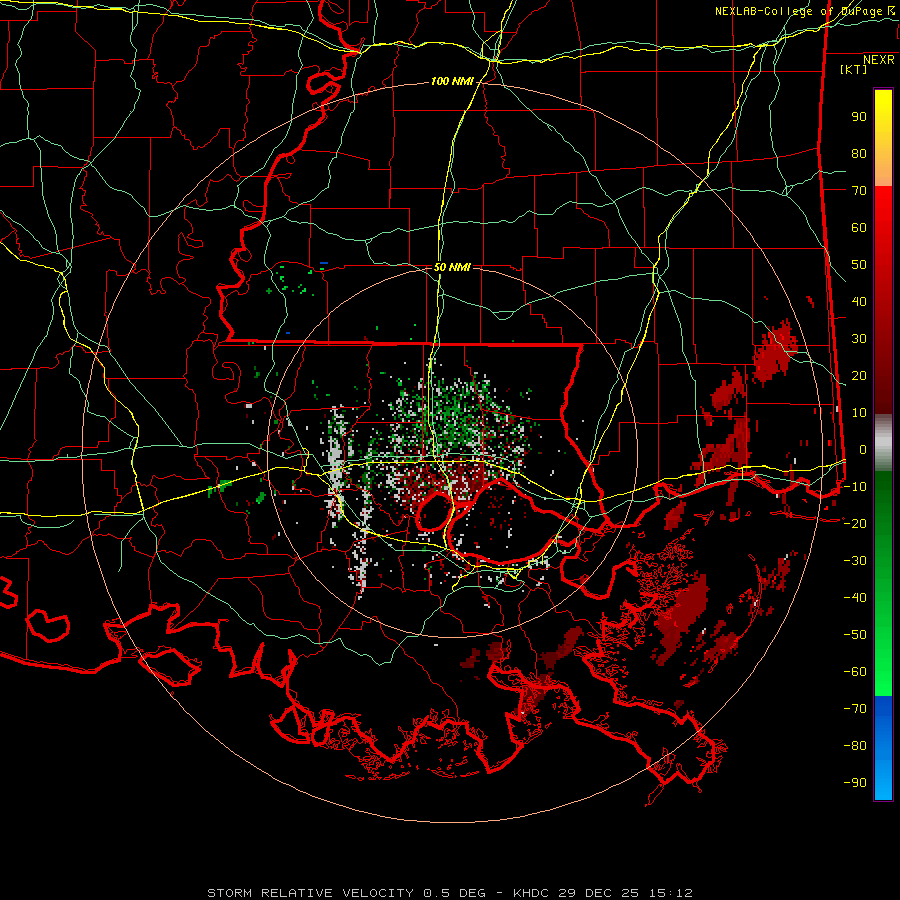Click the positive 30 scale label

859,339
